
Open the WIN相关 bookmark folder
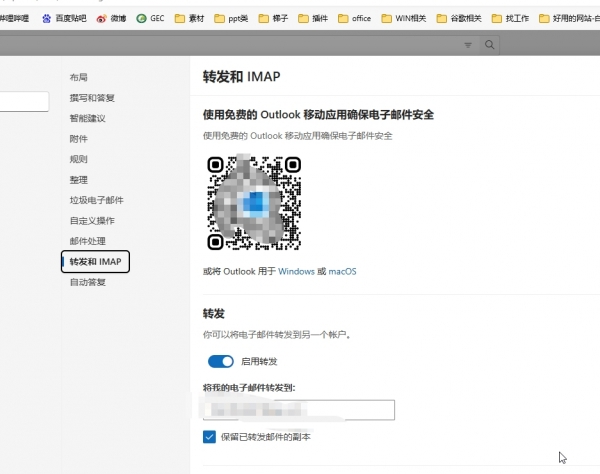pyautogui.click(x=404, y=18)
